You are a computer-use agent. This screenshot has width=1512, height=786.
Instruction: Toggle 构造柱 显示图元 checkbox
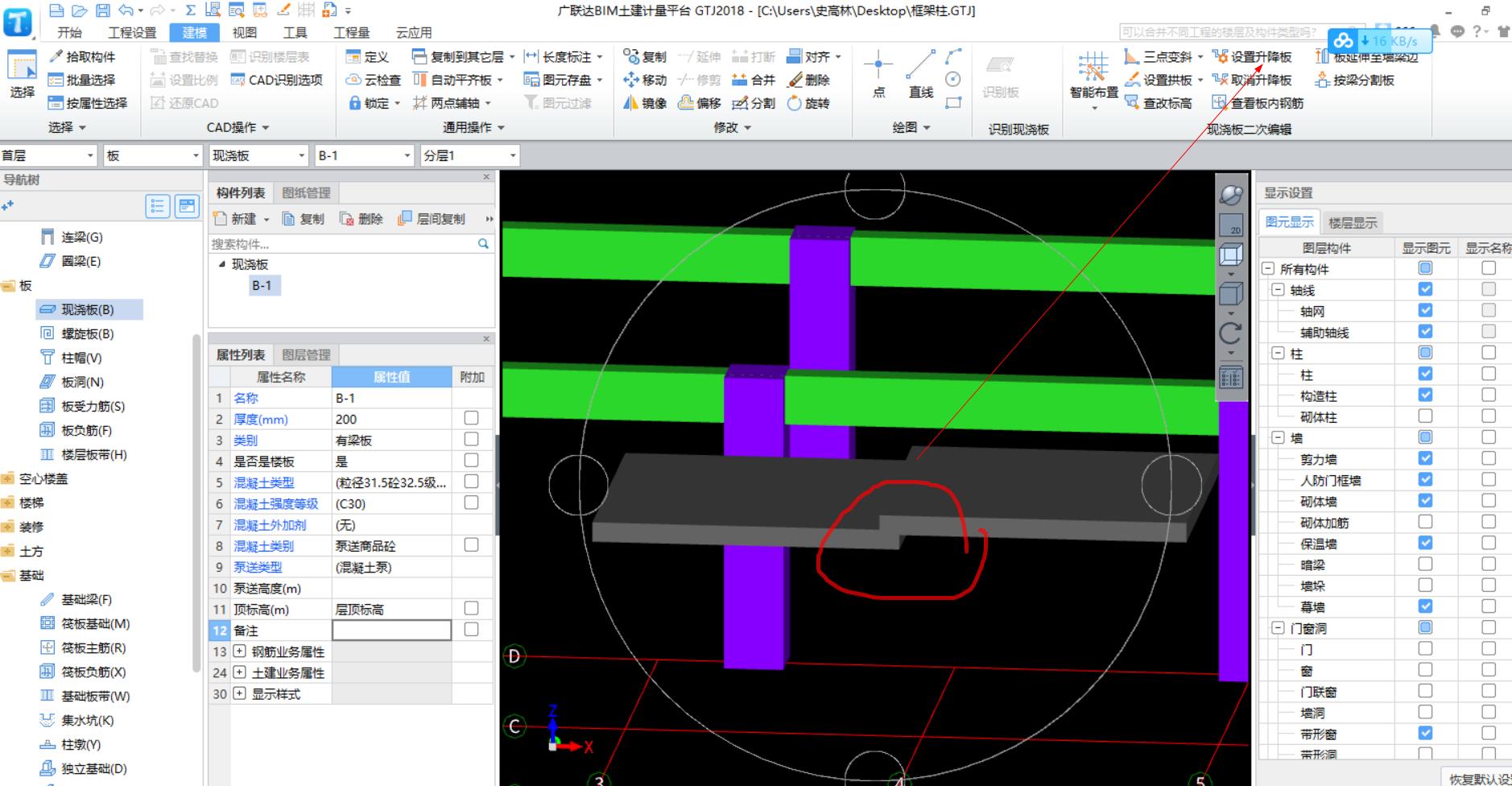1425,395
